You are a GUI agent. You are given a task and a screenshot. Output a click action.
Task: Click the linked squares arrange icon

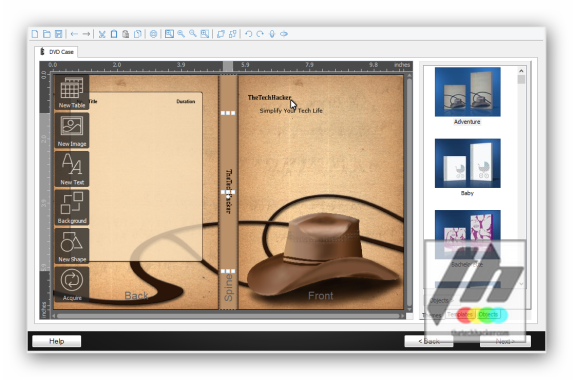(x=232, y=34)
